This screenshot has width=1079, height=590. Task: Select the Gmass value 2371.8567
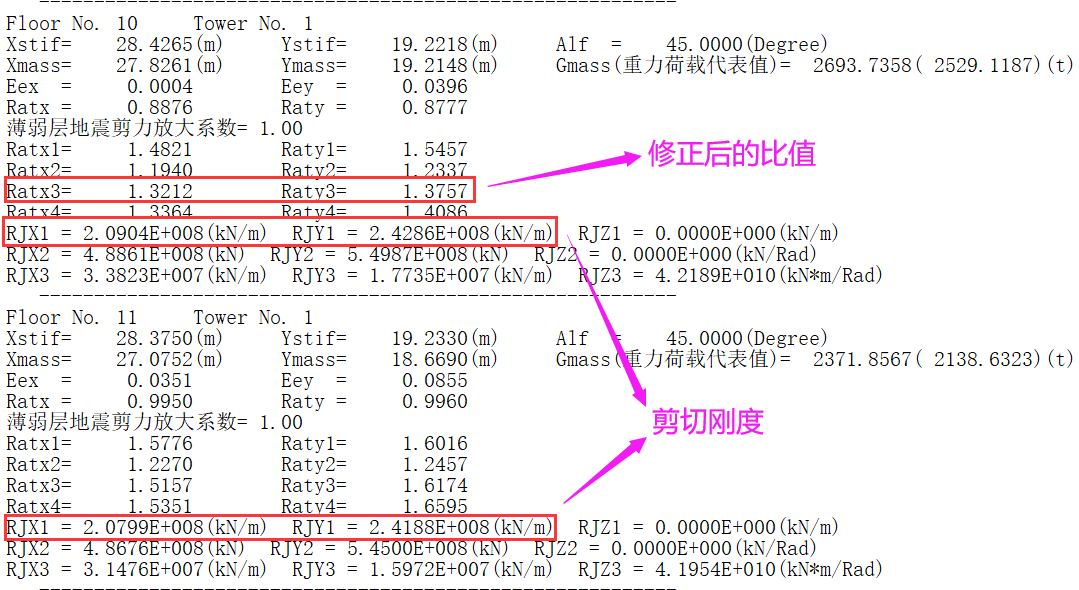pyautogui.click(x=862, y=359)
